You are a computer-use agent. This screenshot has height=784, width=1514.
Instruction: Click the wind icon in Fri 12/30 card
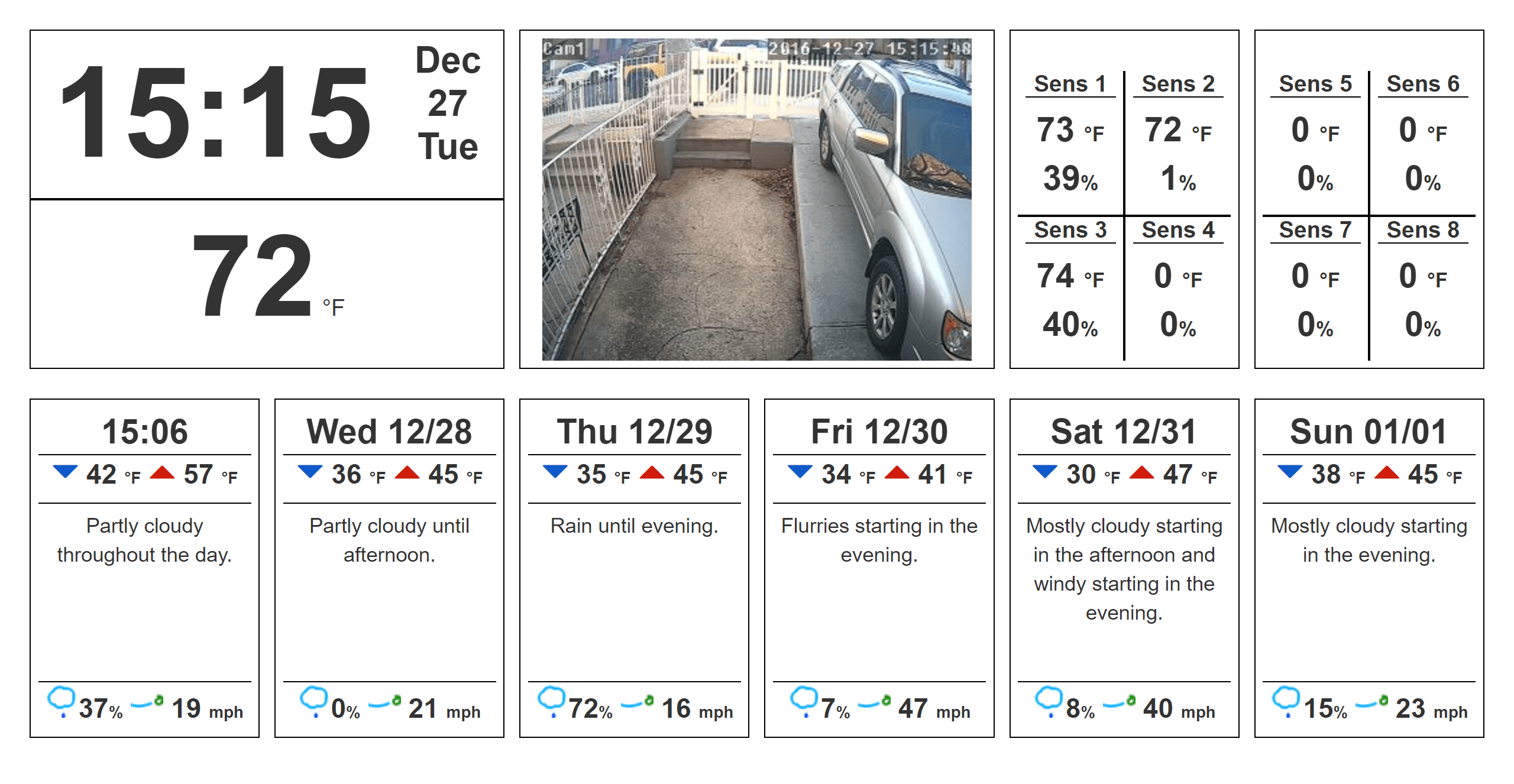[874, 702]
